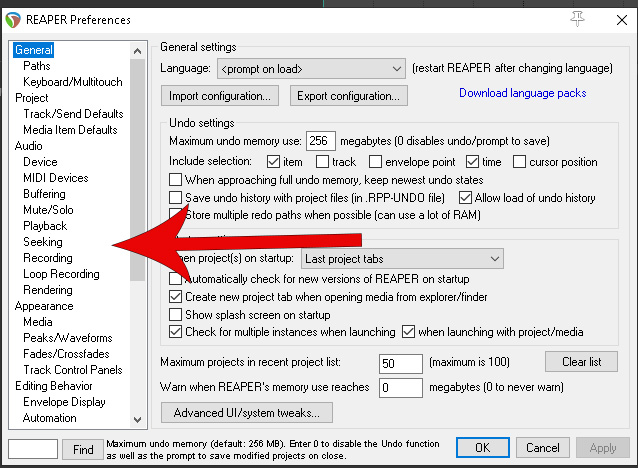Click the REAPER logo icon in title bar
Viewport: 638px width, 468px height.
13,20
